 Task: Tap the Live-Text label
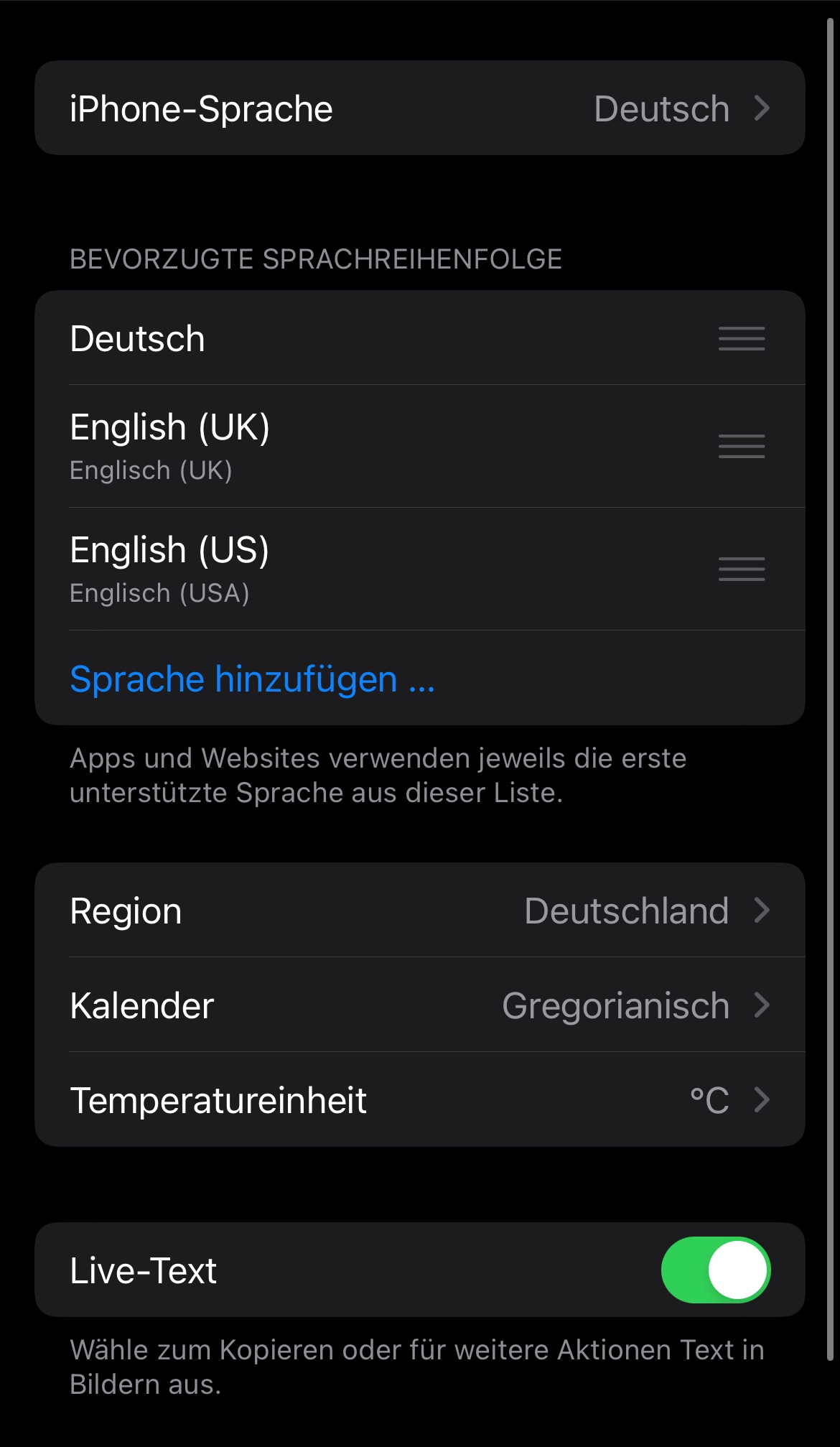144,1270
